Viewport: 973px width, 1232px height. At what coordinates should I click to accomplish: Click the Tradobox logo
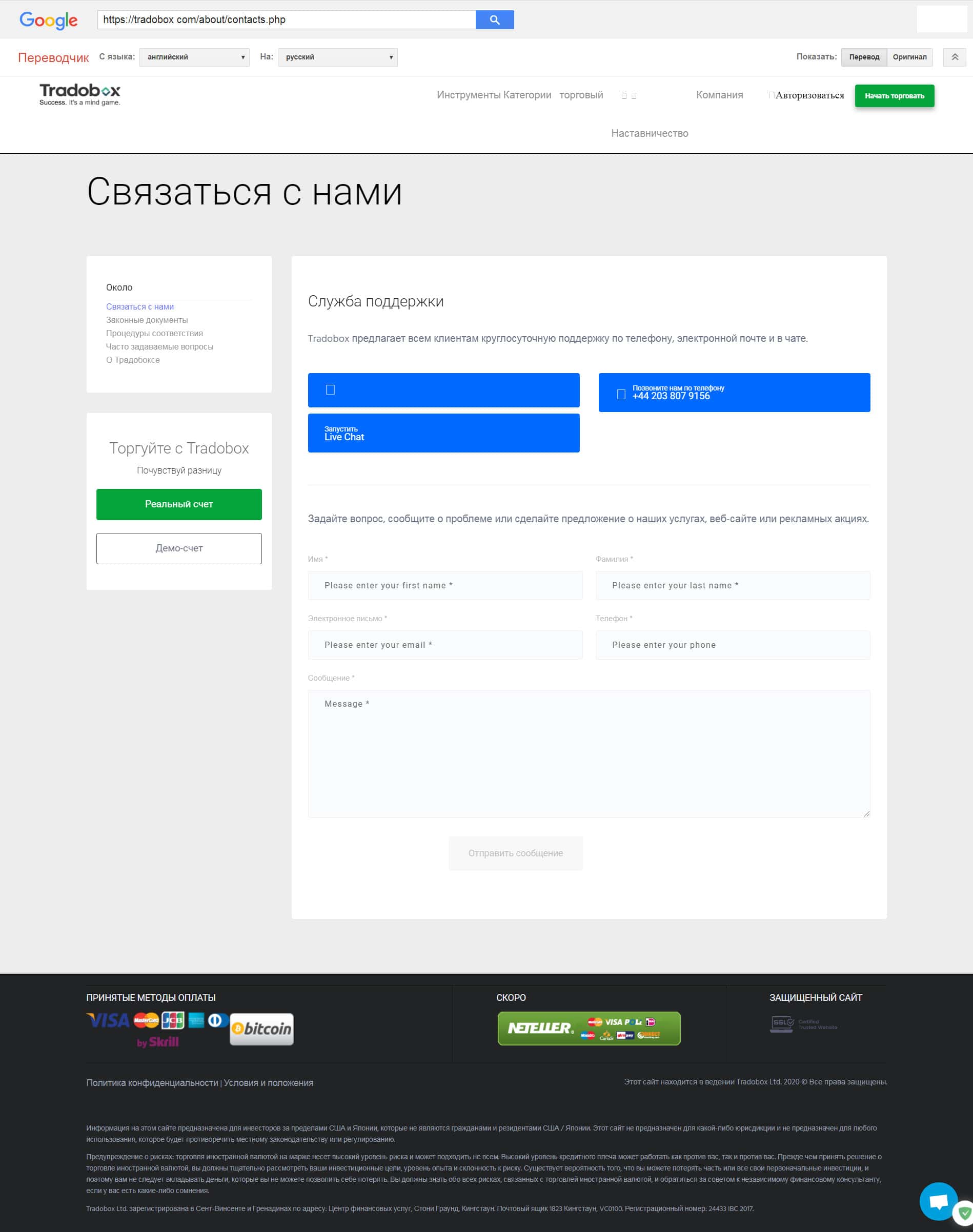coord(80,94)
